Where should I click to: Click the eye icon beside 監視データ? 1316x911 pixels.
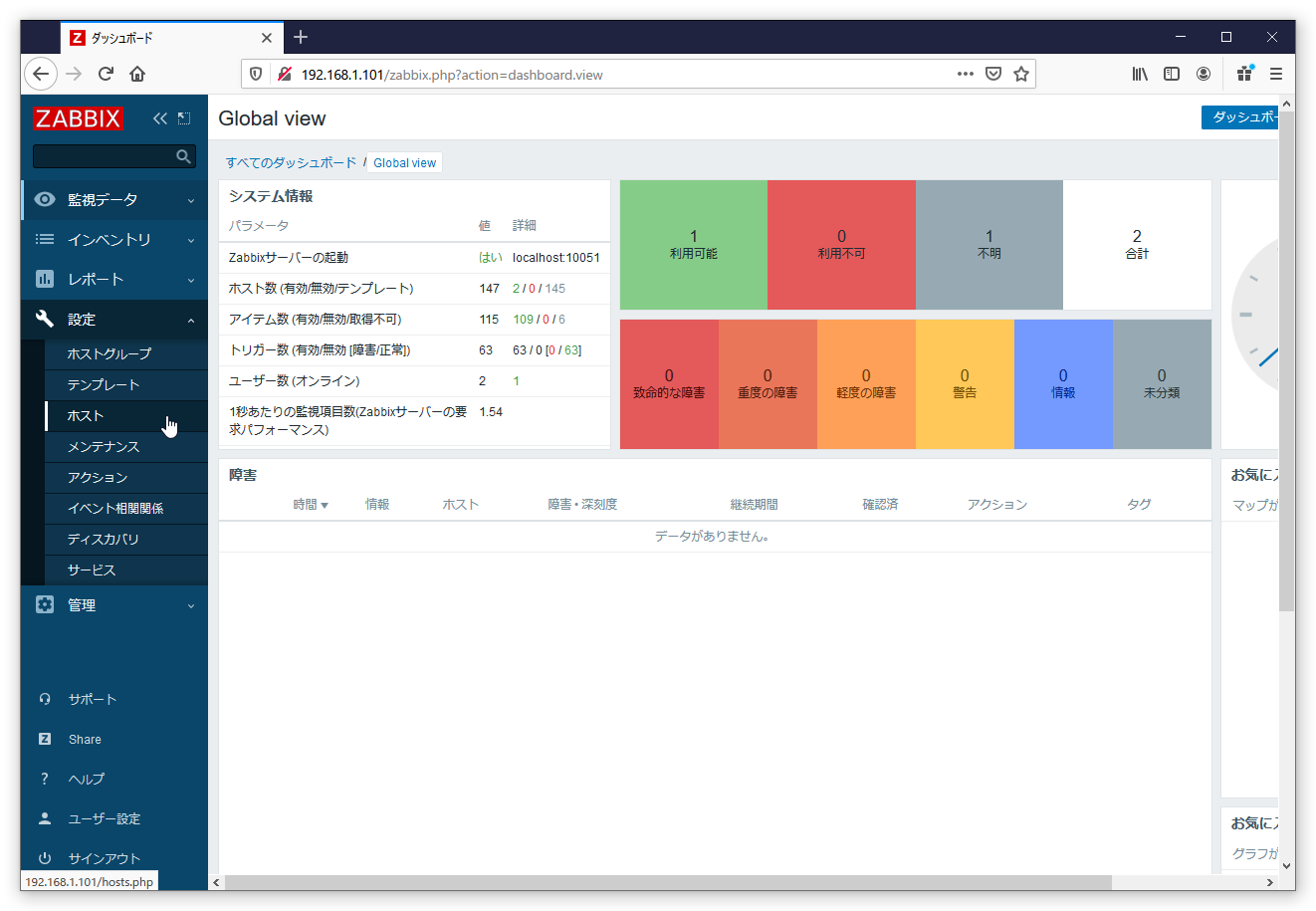point(45,199)
